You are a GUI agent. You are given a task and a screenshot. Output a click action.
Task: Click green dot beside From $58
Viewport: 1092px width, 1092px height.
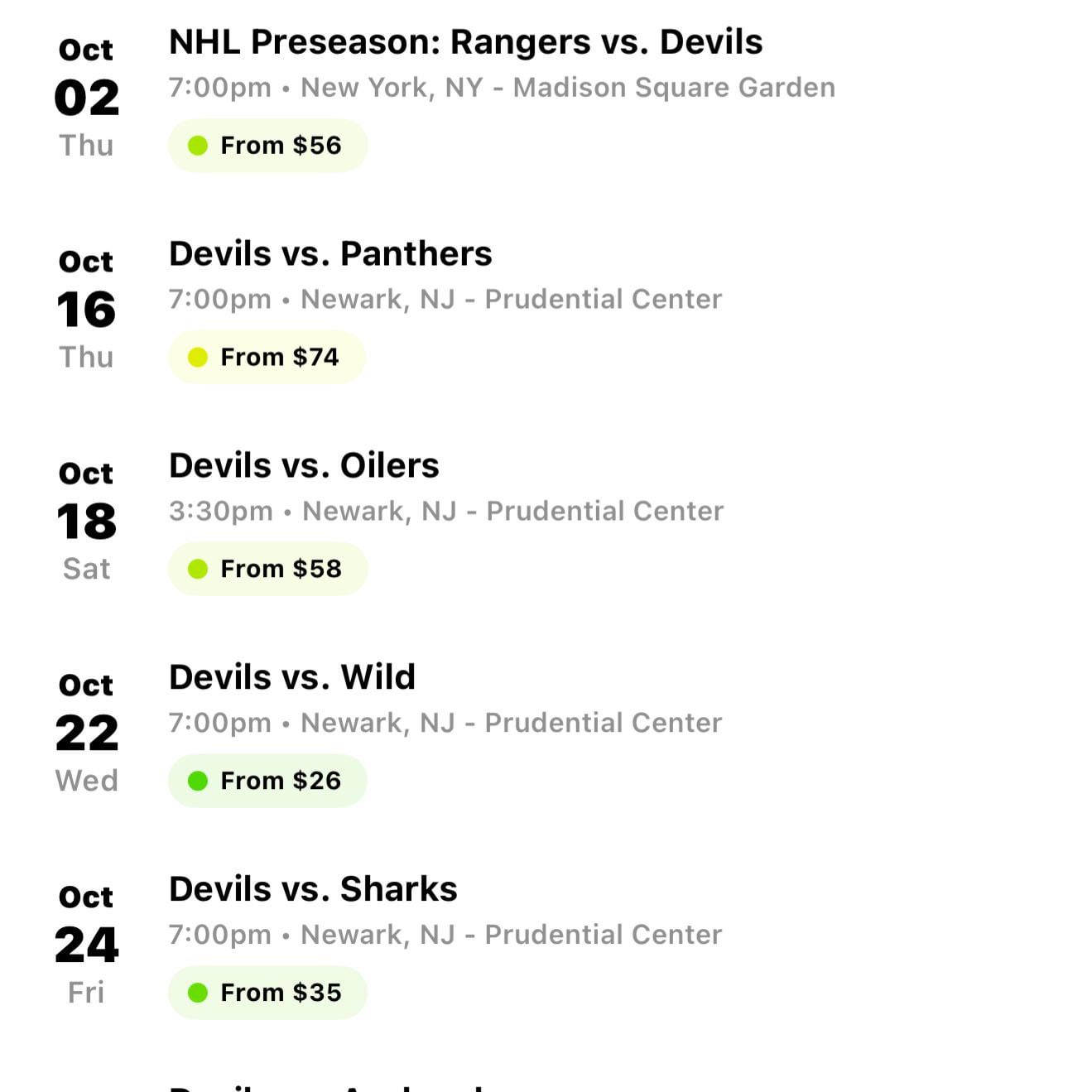coord(198,570)
